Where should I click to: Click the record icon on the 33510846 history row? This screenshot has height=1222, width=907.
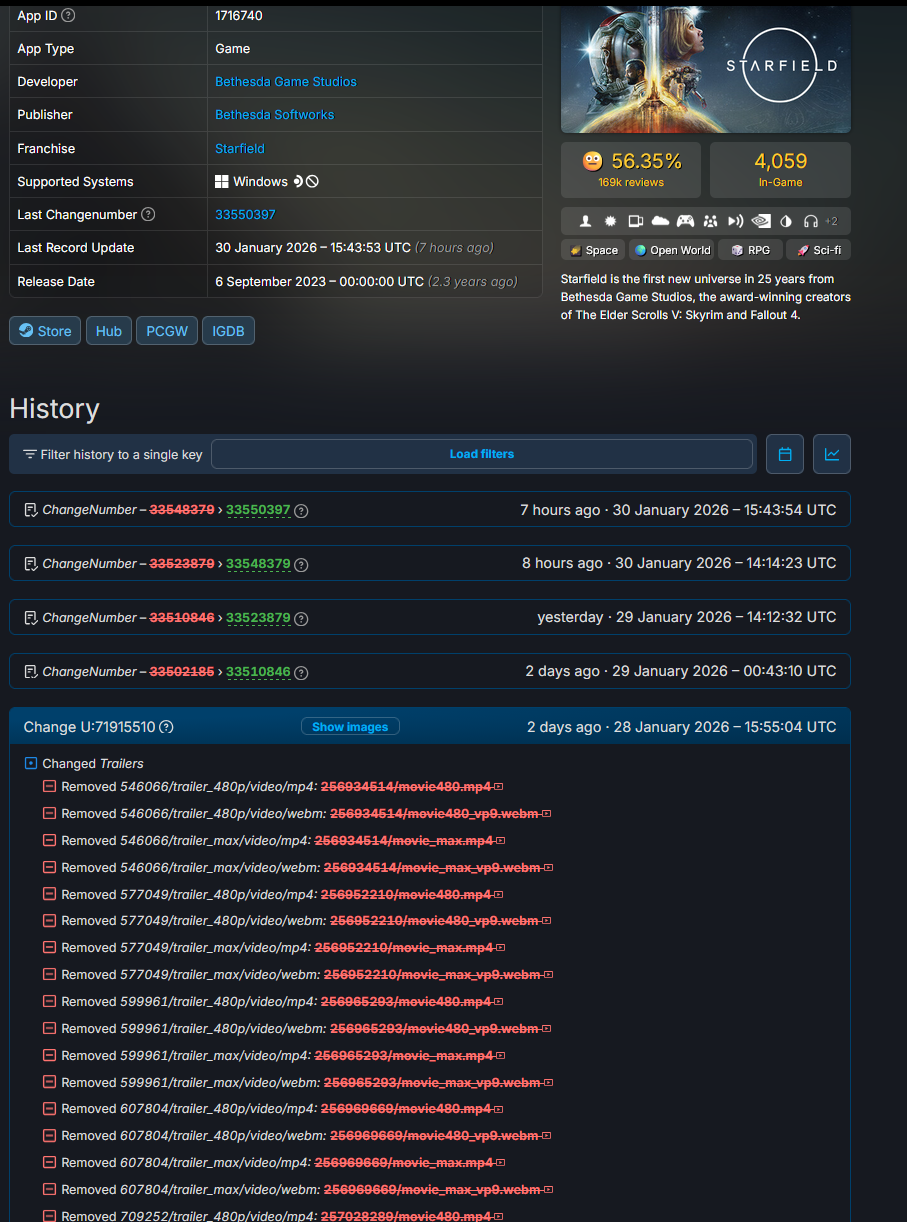[x=31, y=672]
